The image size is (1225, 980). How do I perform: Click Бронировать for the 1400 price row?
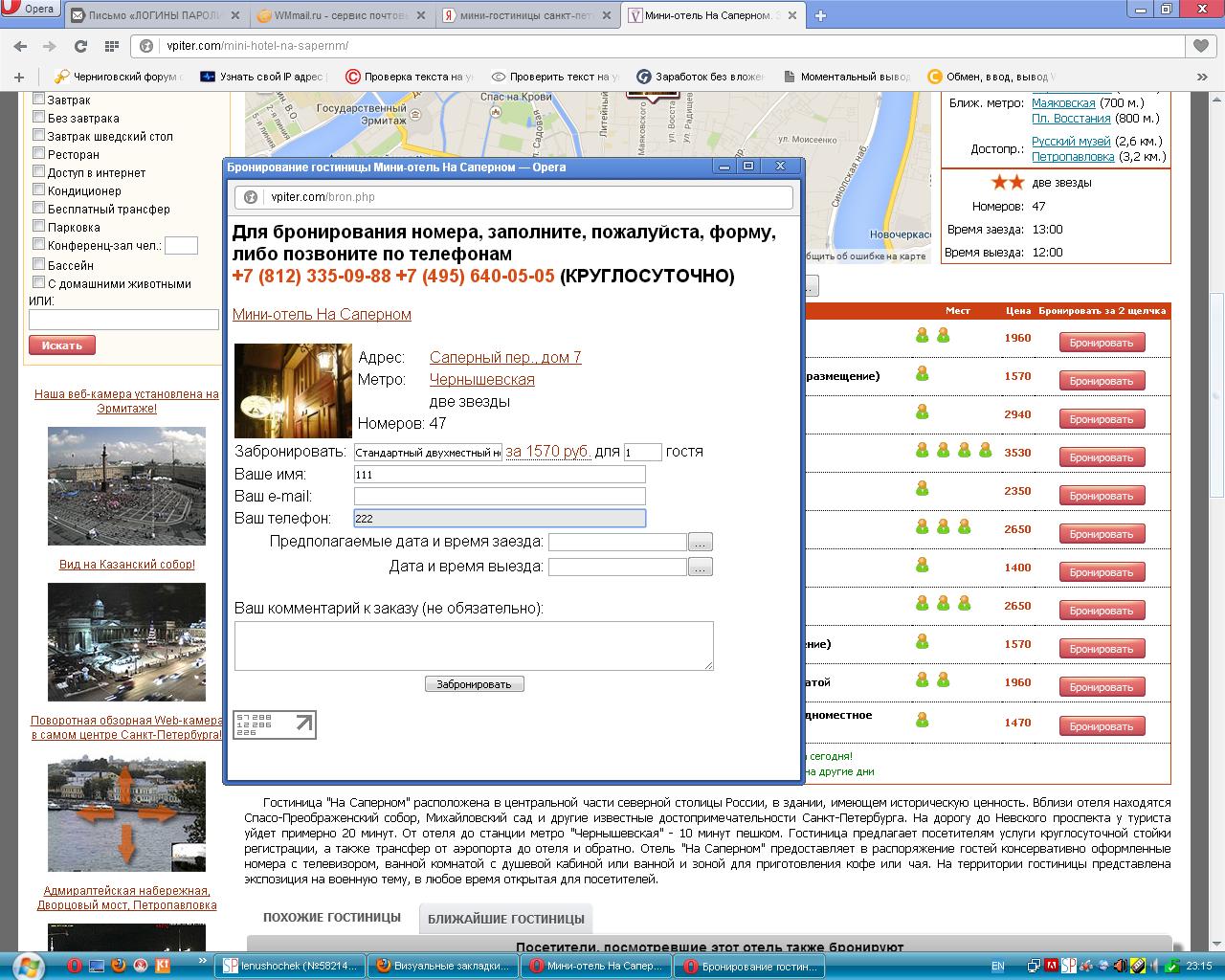tap(1101, 572)
